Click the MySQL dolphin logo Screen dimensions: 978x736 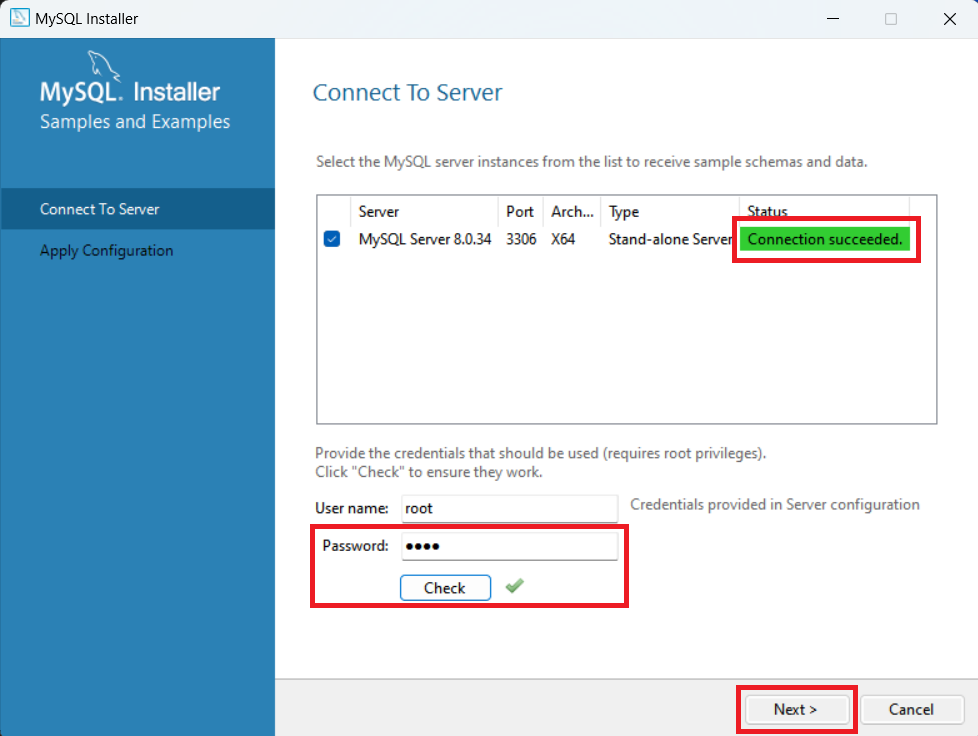tap(103, 65)
